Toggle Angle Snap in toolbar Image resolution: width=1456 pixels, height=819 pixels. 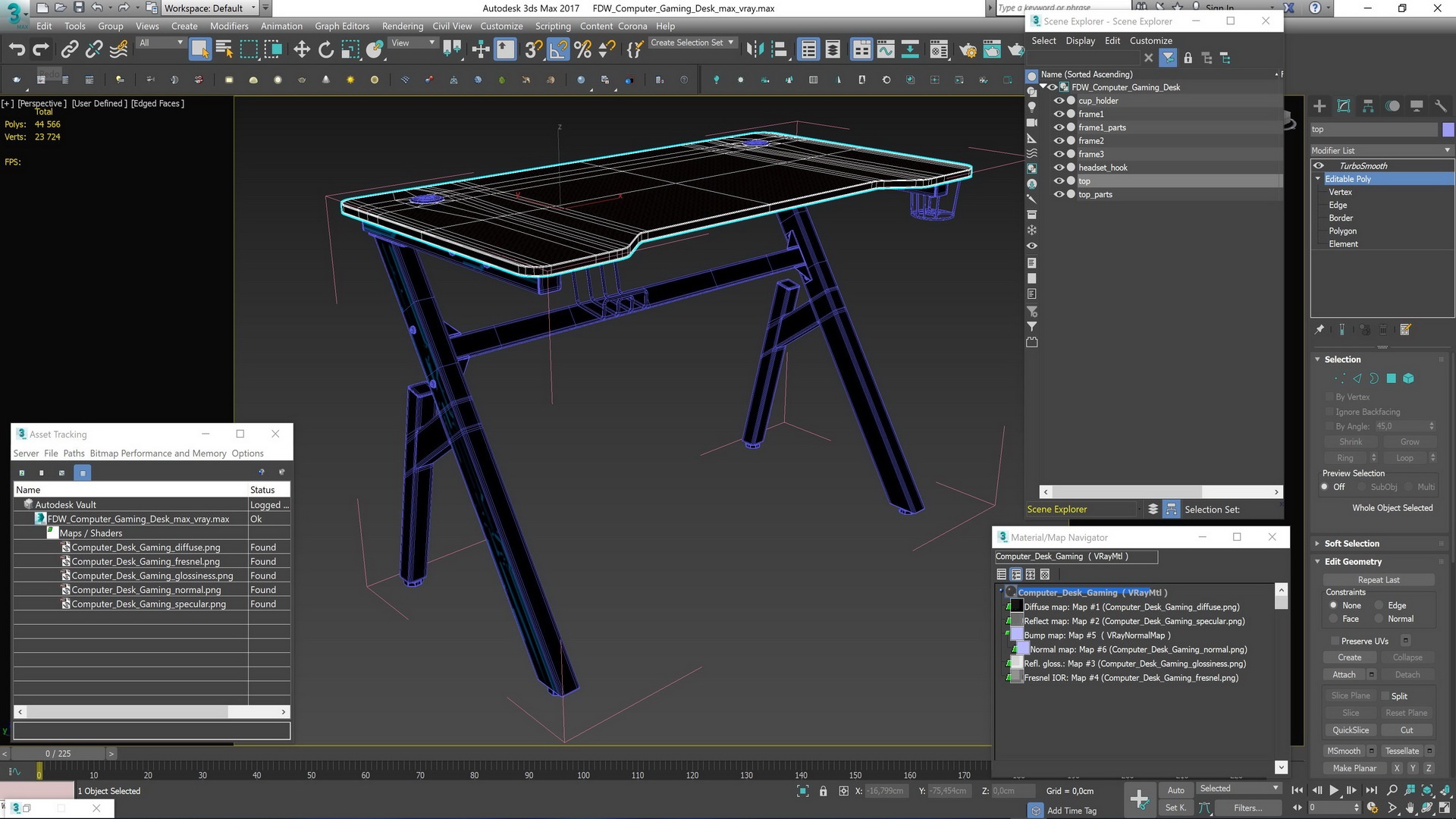pos(558,50)
